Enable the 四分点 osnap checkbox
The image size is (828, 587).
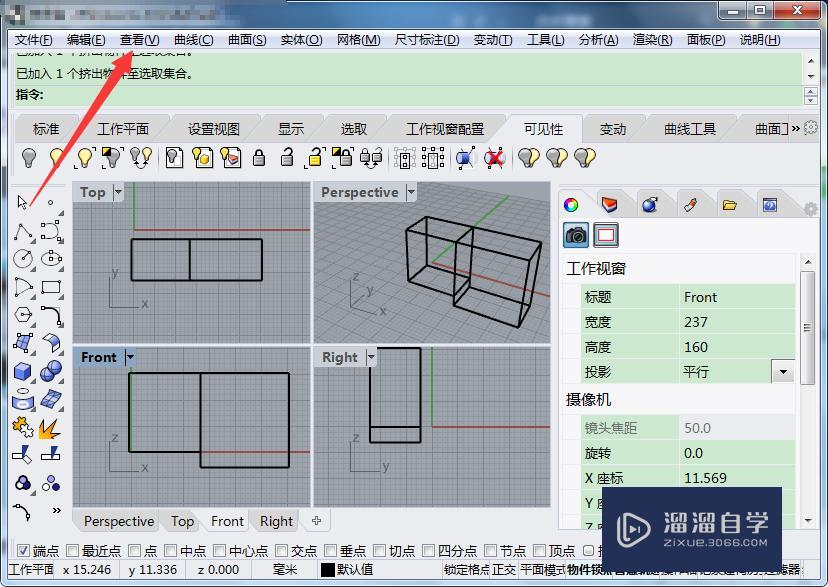coord(428,551)
